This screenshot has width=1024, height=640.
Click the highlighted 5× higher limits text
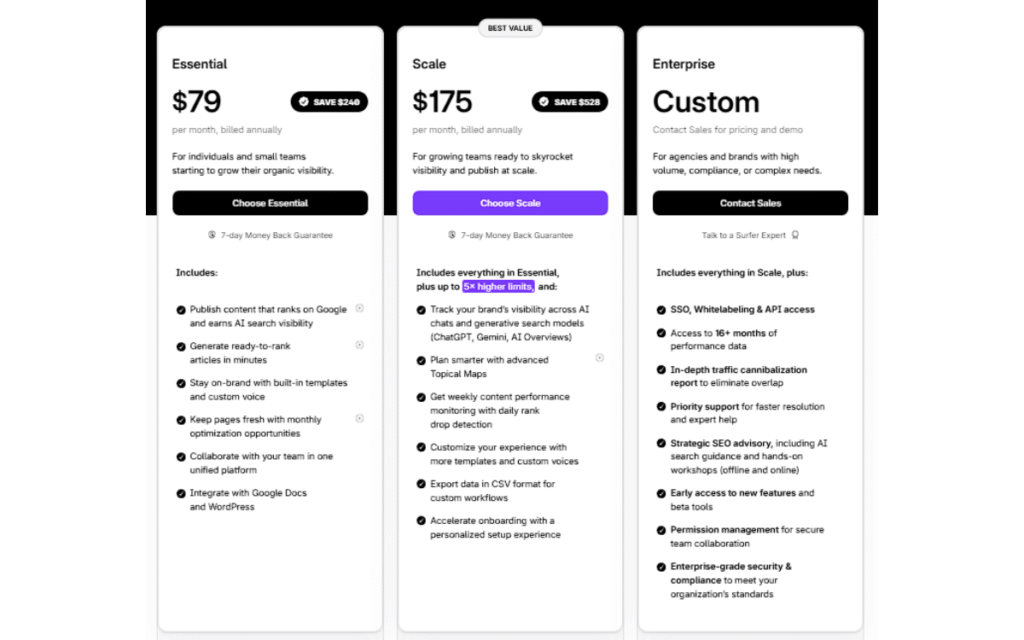coord(498,287)
